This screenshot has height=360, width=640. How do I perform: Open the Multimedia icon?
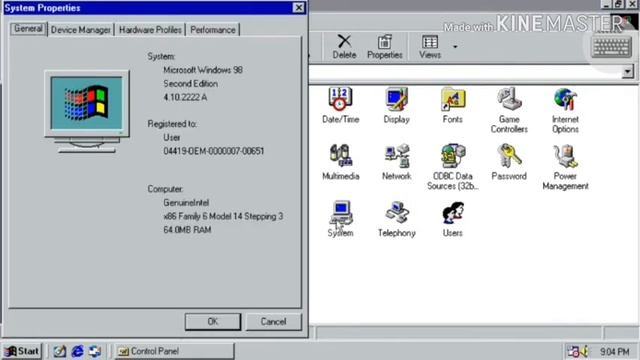pos(340,162)
